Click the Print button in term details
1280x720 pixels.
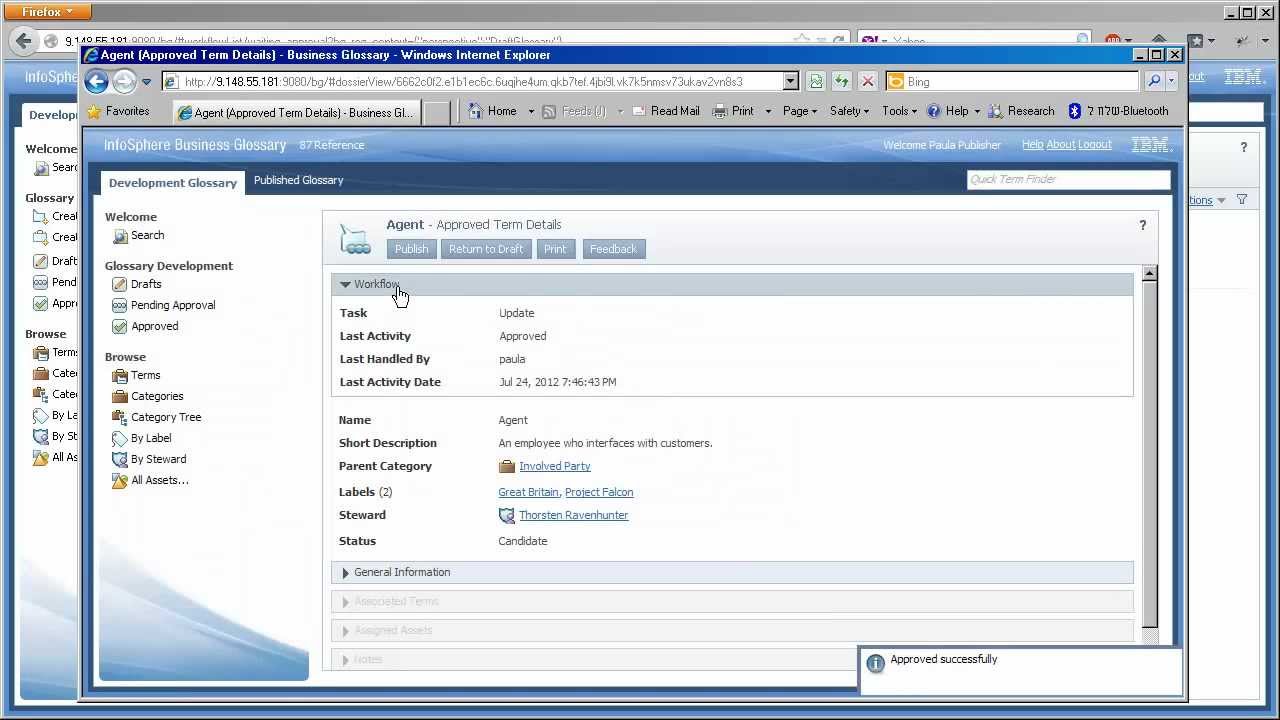click(x=555, y=249)
